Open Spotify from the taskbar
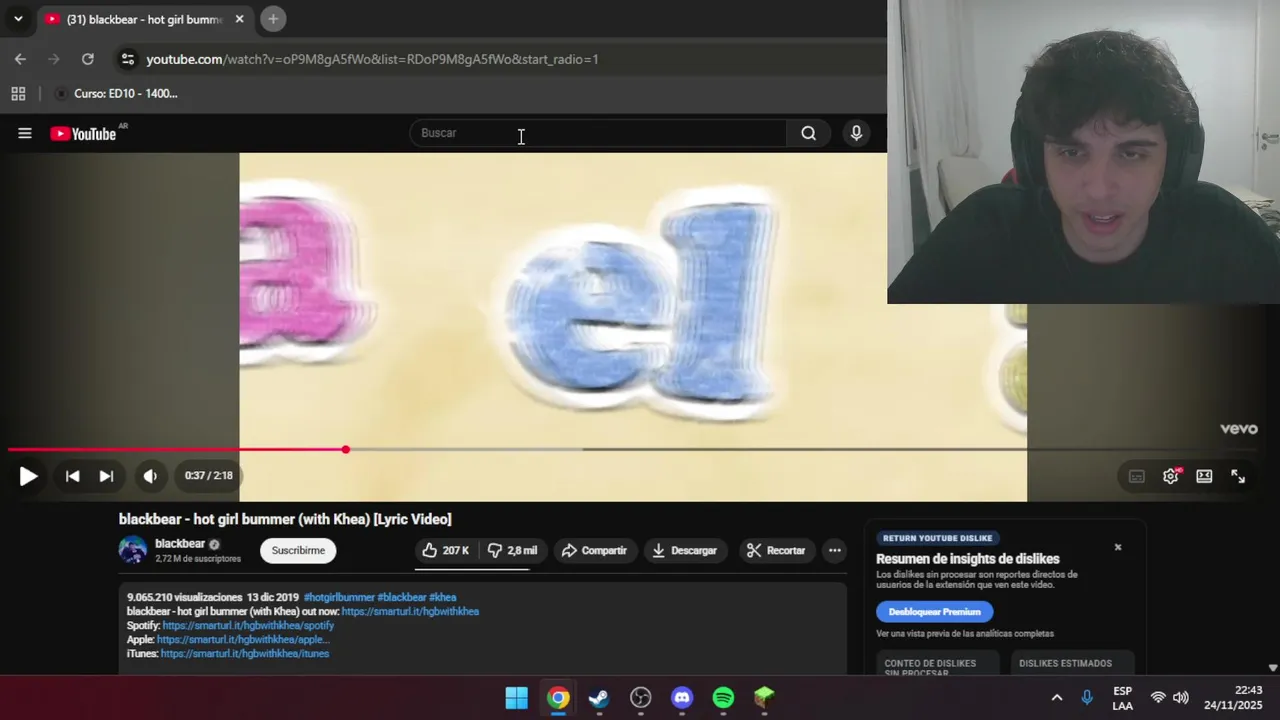Screen dimensions: 1280x720 (723, 698)
